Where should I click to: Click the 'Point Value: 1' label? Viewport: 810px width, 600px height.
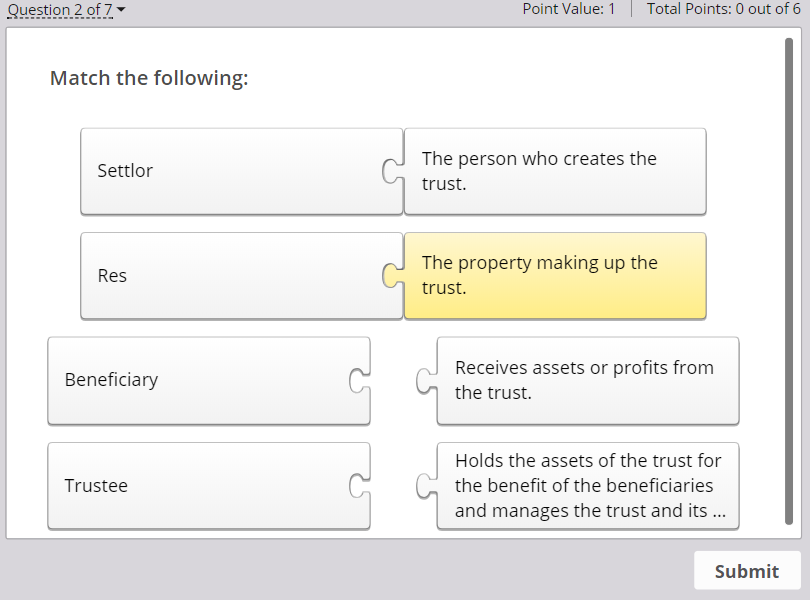point(569,9)
